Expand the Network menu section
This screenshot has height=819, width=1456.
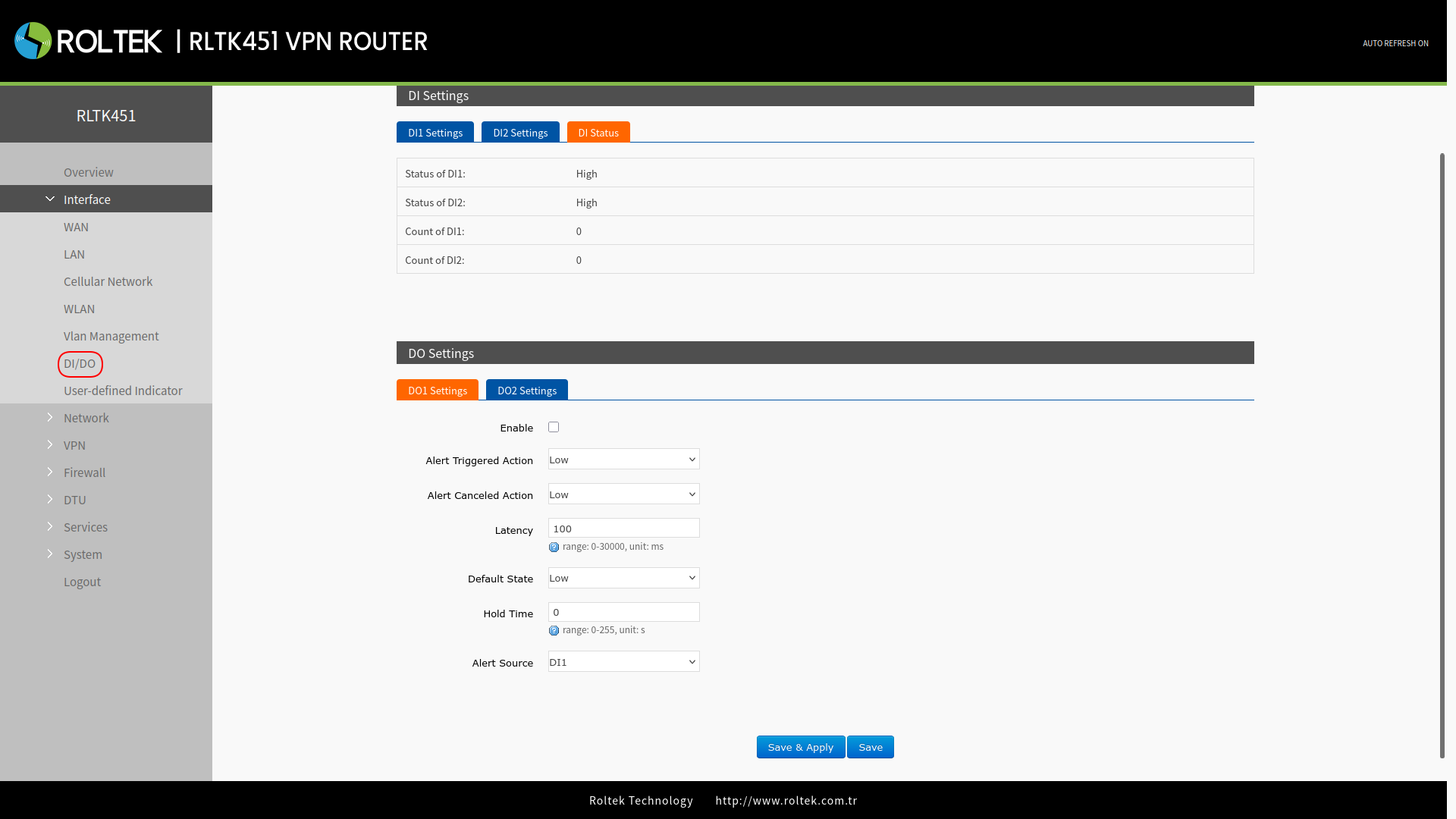pos(86,418)
